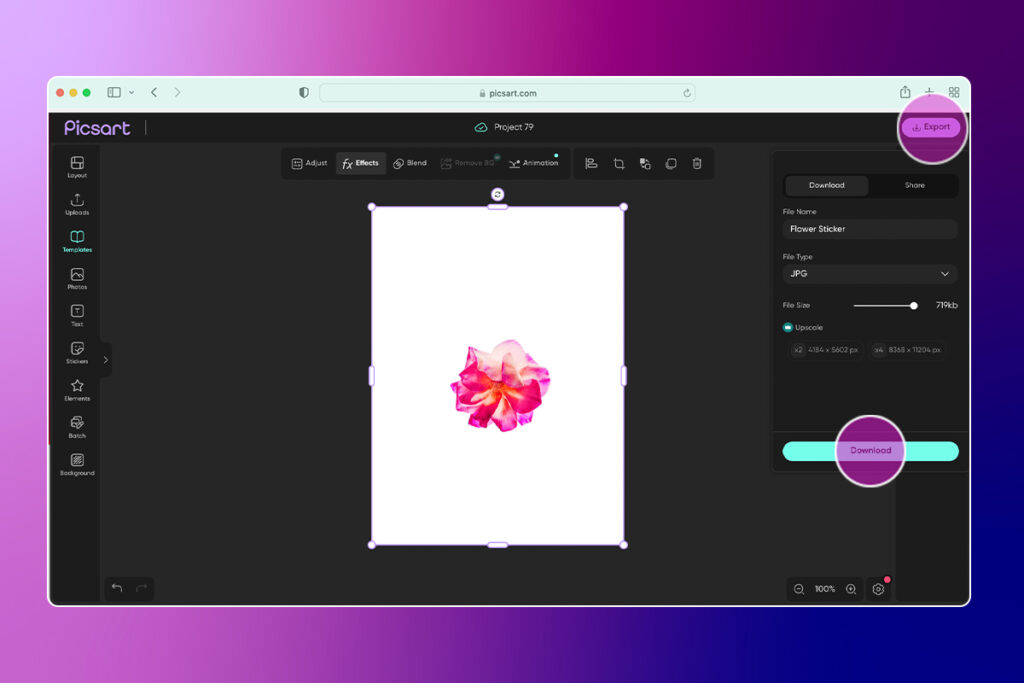The height and width of the screenshot is (683, 1024).
Task: Select the Effects tool
Action: 360,163
